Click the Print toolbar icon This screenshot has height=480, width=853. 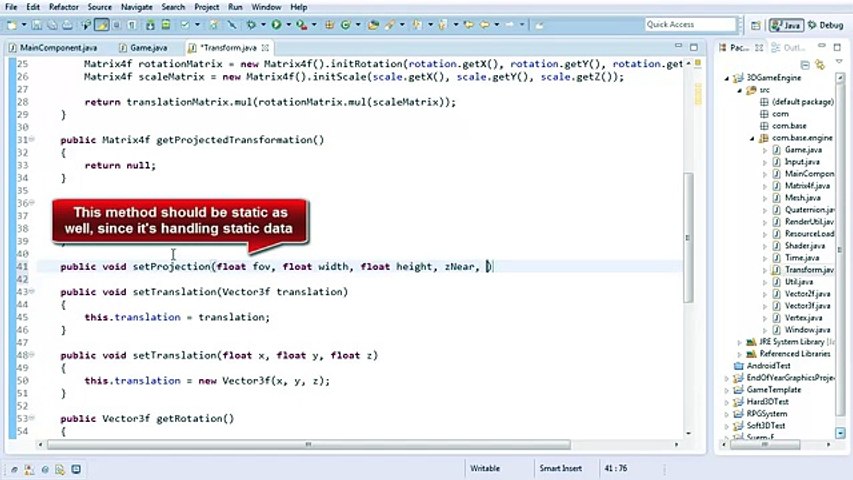point(67,25)
